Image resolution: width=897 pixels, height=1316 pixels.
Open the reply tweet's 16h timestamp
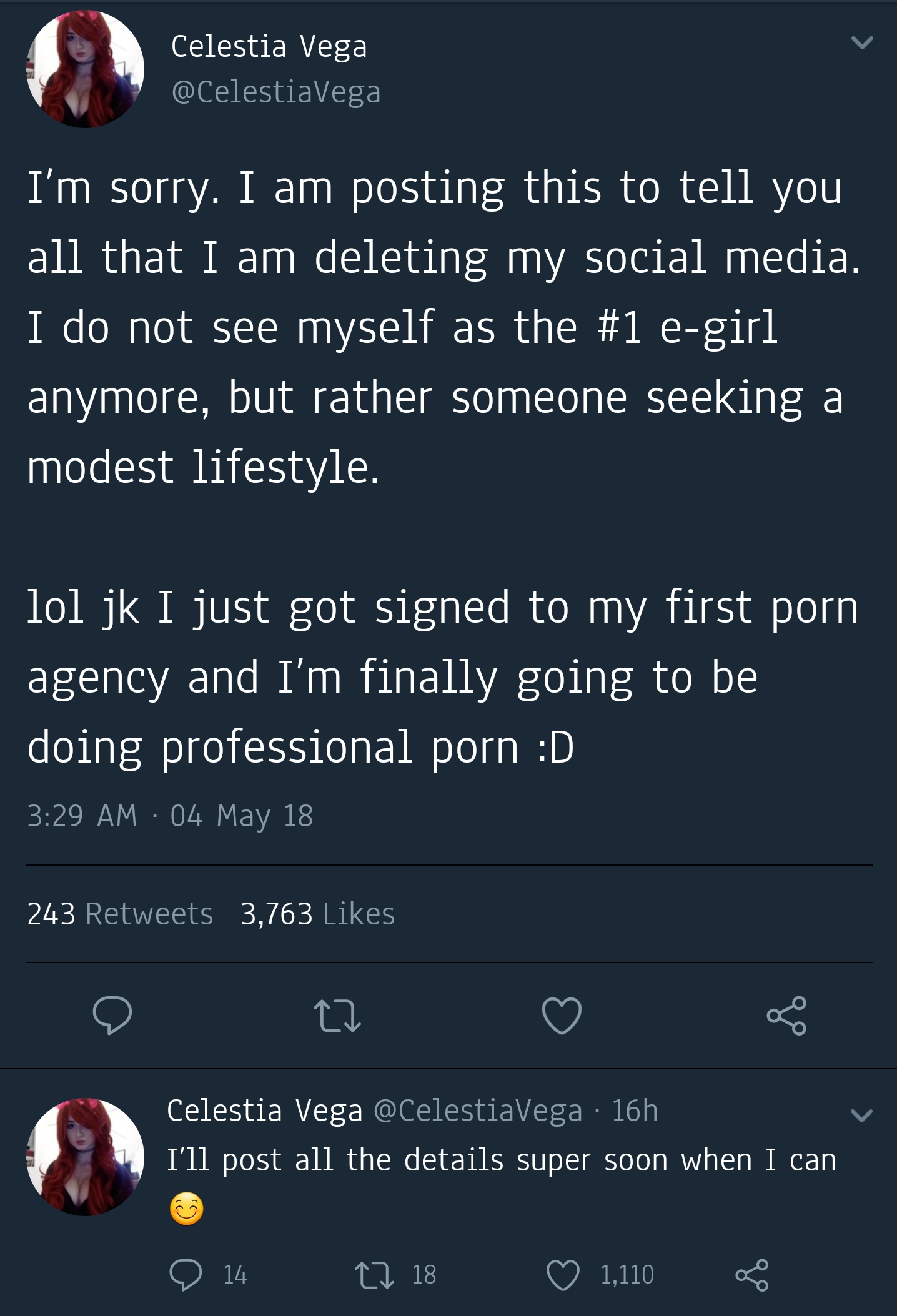(635, 1111)
